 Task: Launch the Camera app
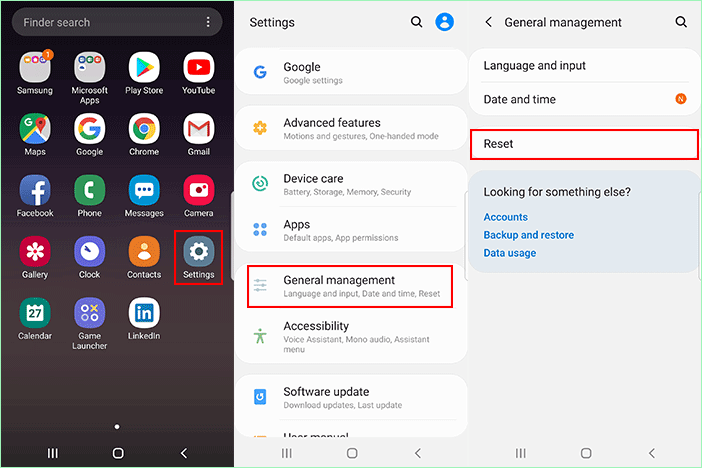pyautogui.click(x=199, y=190)
